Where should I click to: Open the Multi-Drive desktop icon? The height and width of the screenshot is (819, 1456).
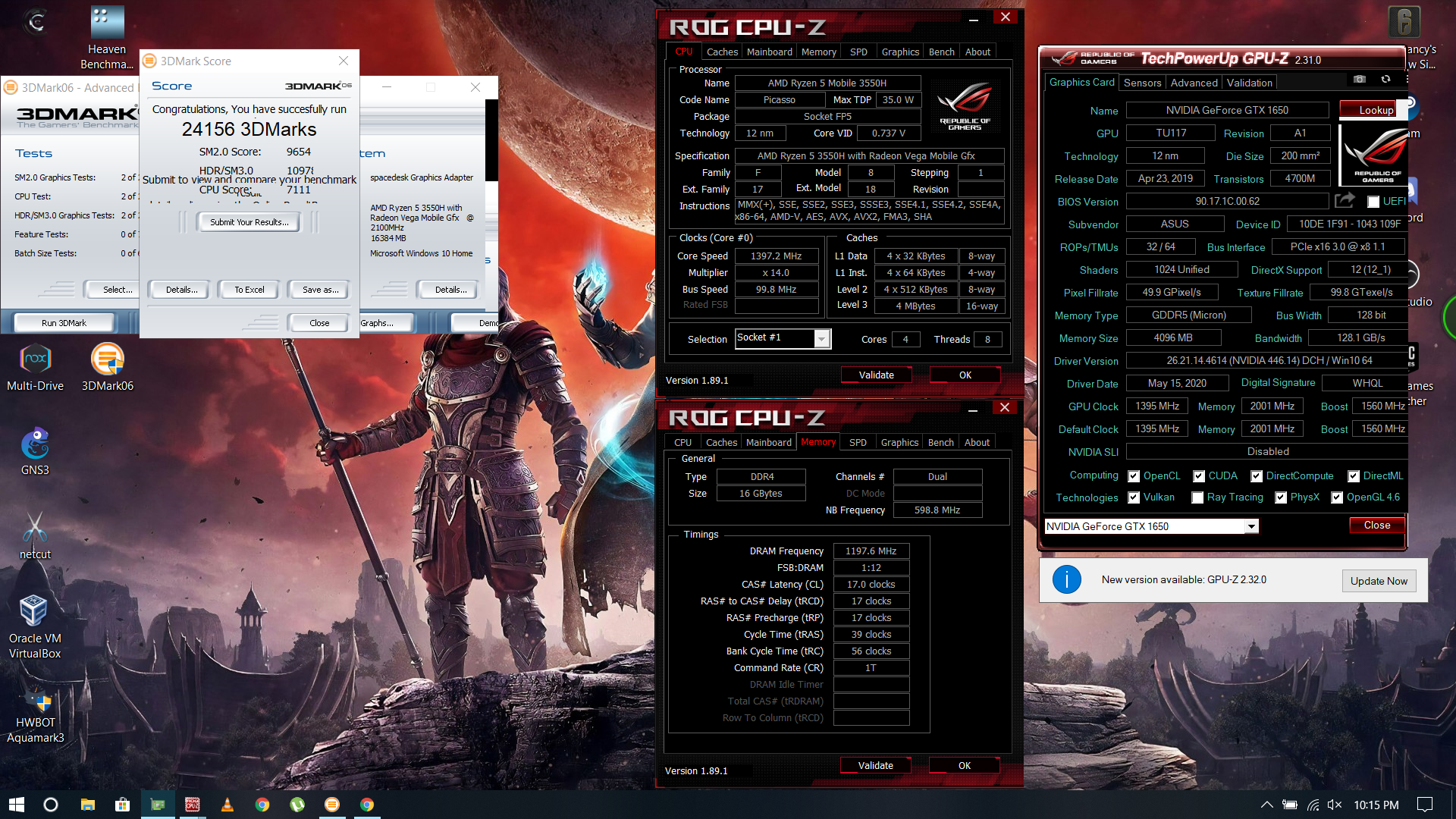35,368
